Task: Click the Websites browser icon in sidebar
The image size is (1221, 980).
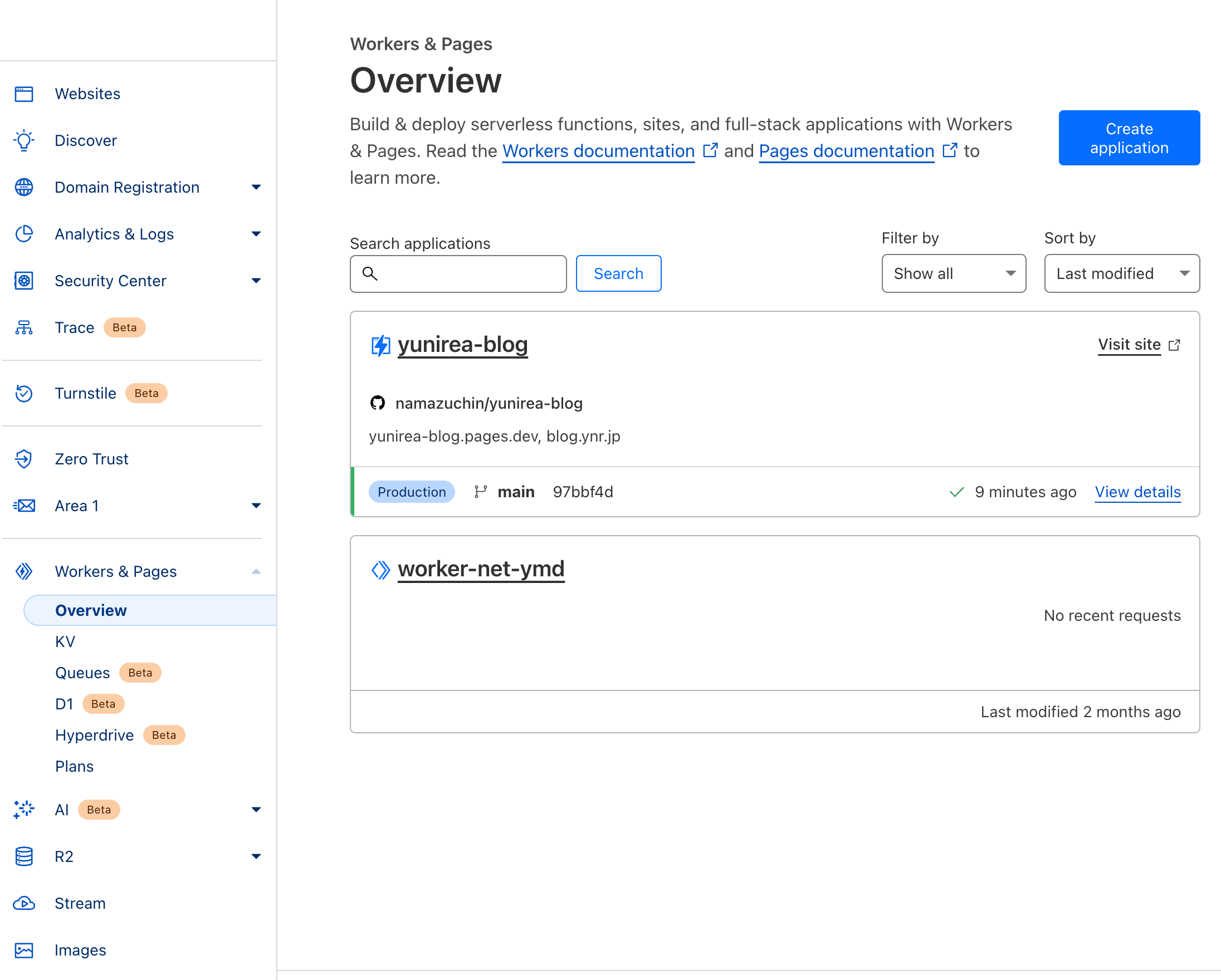Action: [24, 94]
